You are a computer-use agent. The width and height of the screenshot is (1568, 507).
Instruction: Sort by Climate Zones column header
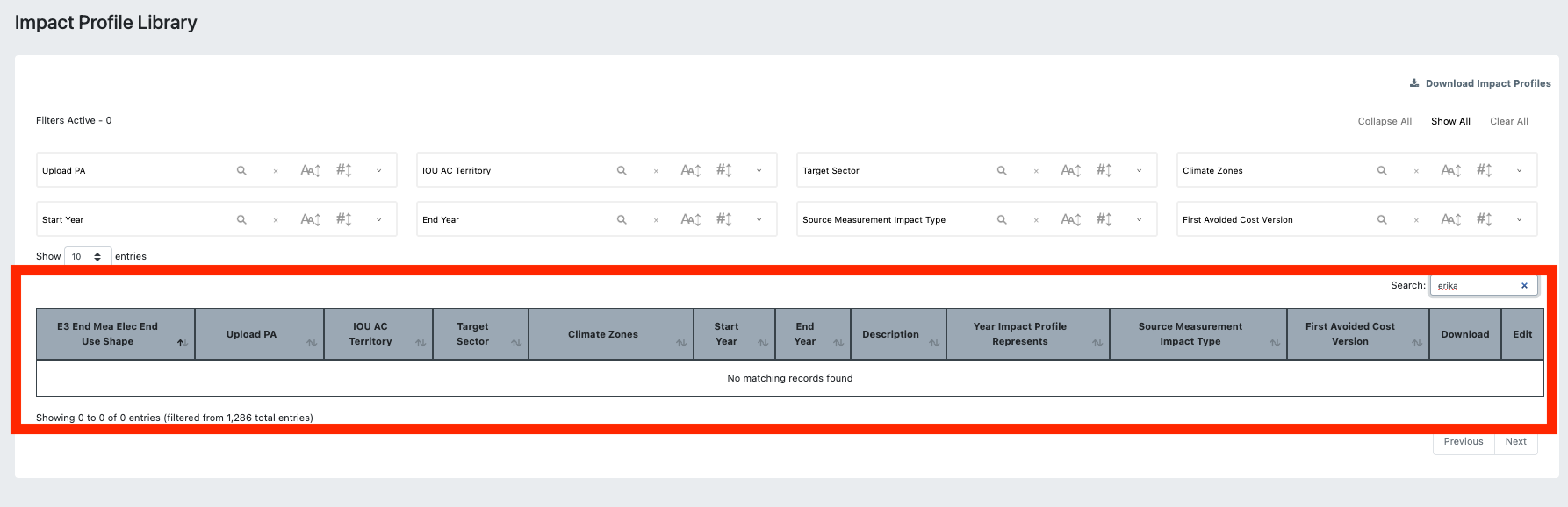pos(611,334)
